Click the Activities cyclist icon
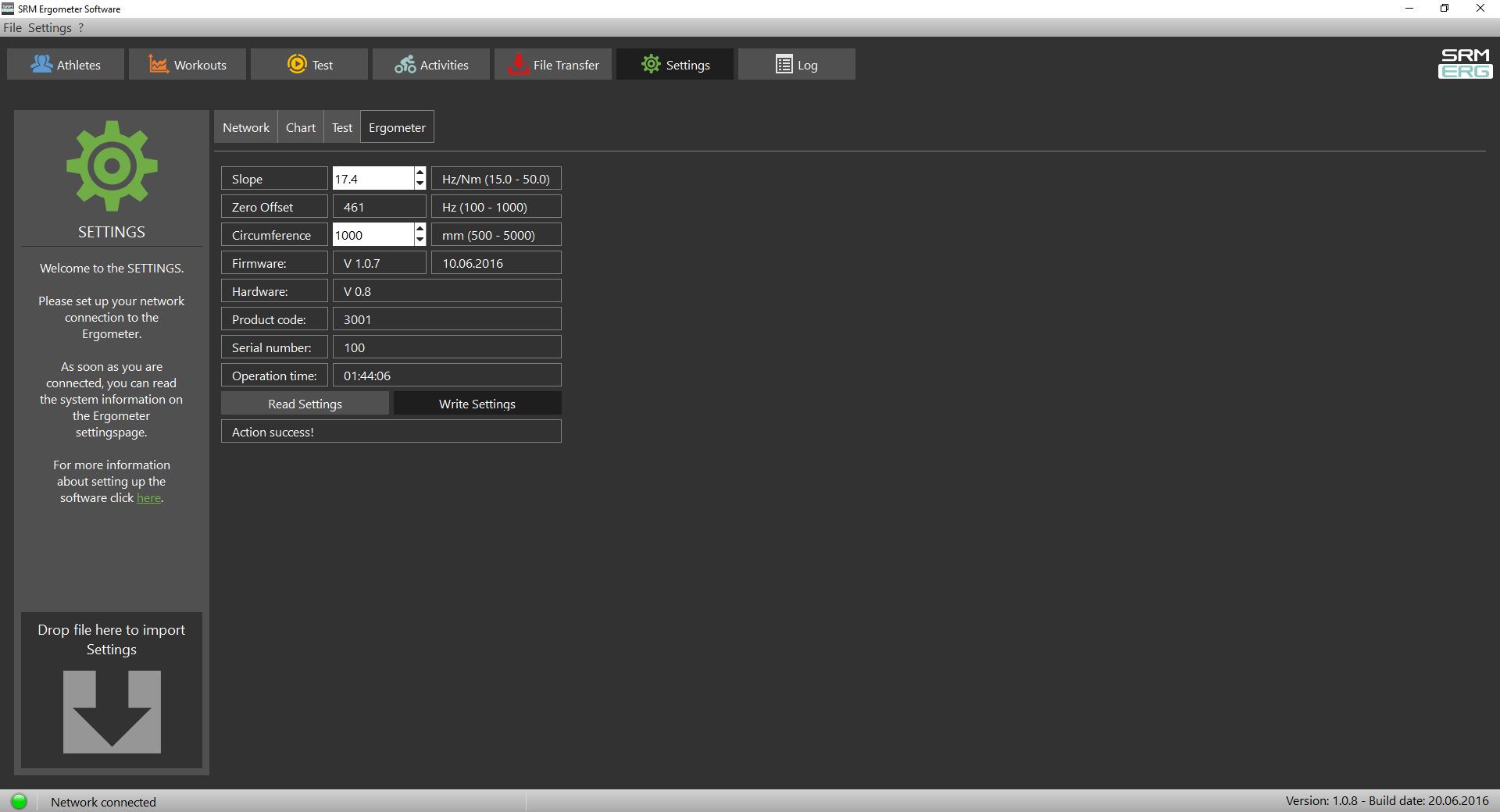 (x=405, y=64)
